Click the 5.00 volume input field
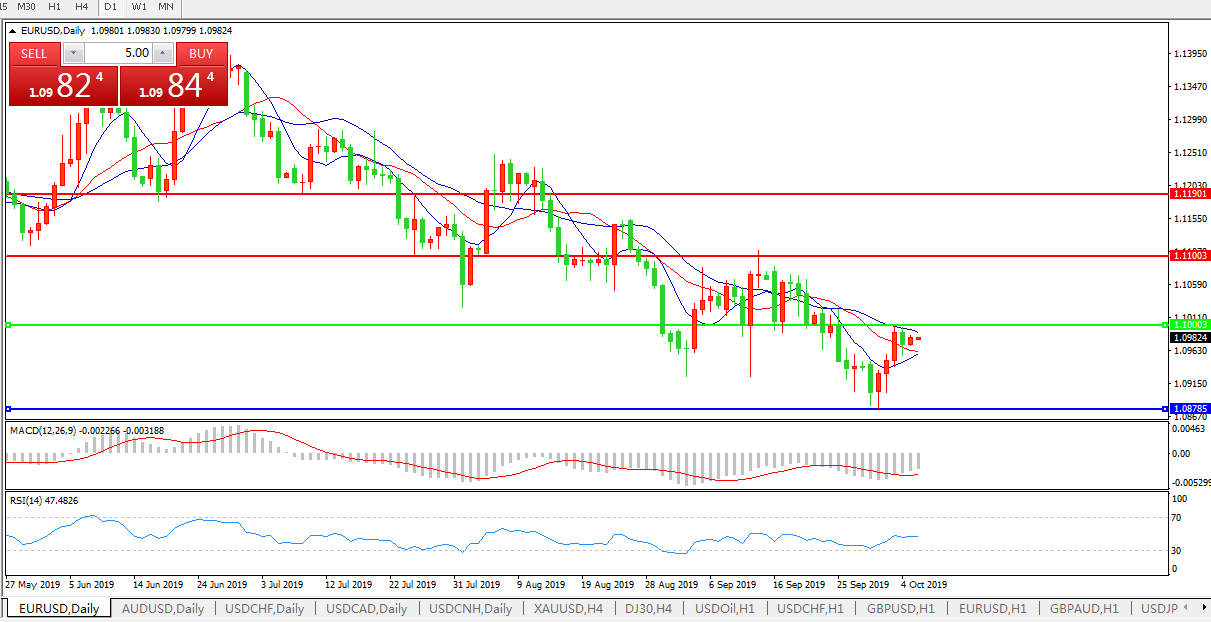This screenshot has height=622, width=1211. click(x=117, y=53)
